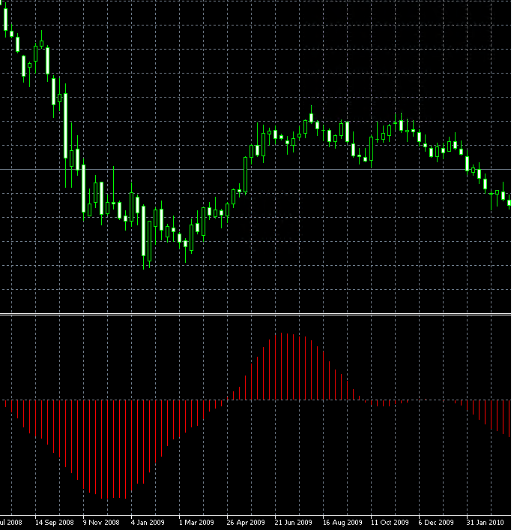Click the separator between chart and indicator
Image resolution: width=512 pixels, height=530 pixels.
pyautogui.click(x=255, y=314)
